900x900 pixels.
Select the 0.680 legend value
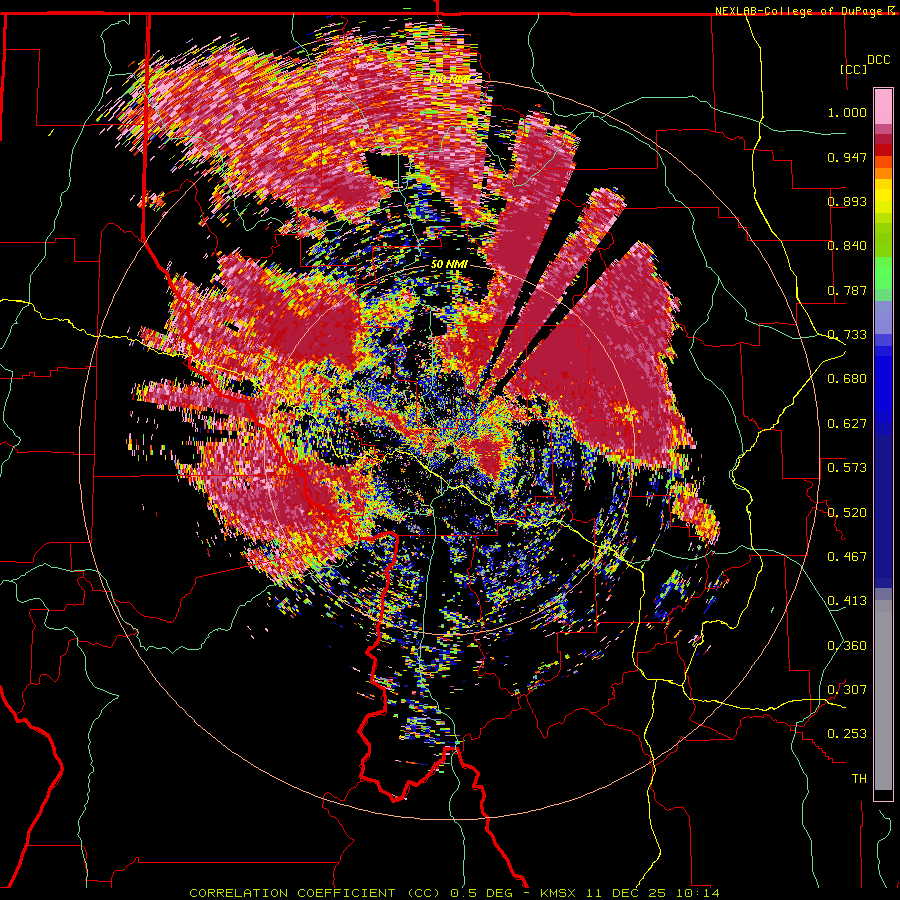pos(847,379)
